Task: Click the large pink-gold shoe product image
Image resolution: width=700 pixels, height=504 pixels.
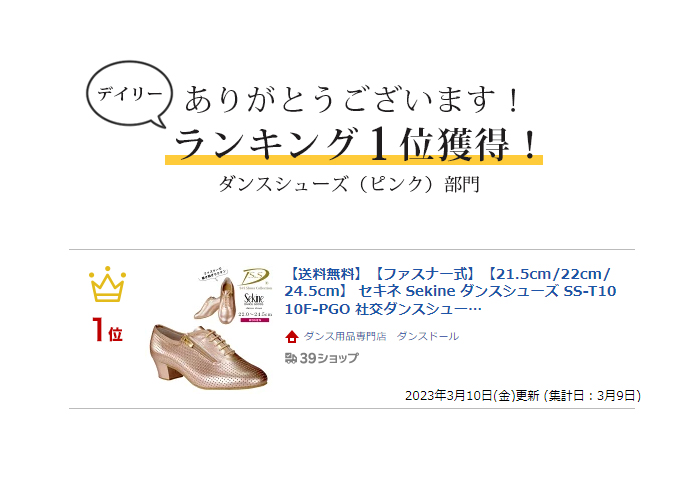Action: point(208,357)
